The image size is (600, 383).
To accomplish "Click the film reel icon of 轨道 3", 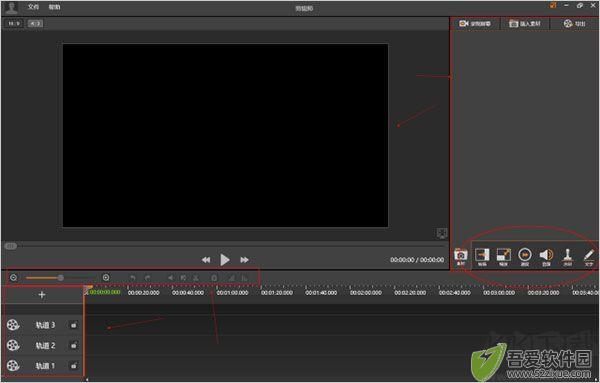I will [13, 325].
